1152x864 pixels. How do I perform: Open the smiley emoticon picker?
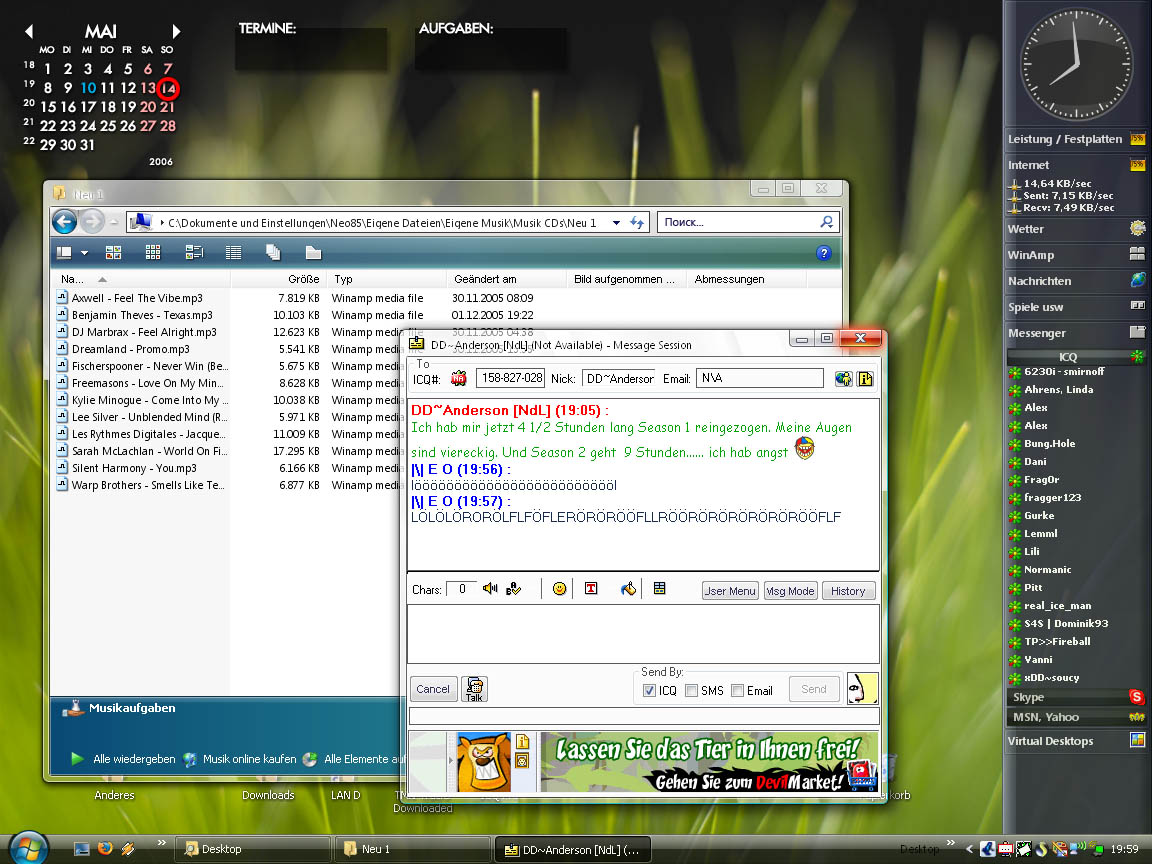tap(559, 589)
